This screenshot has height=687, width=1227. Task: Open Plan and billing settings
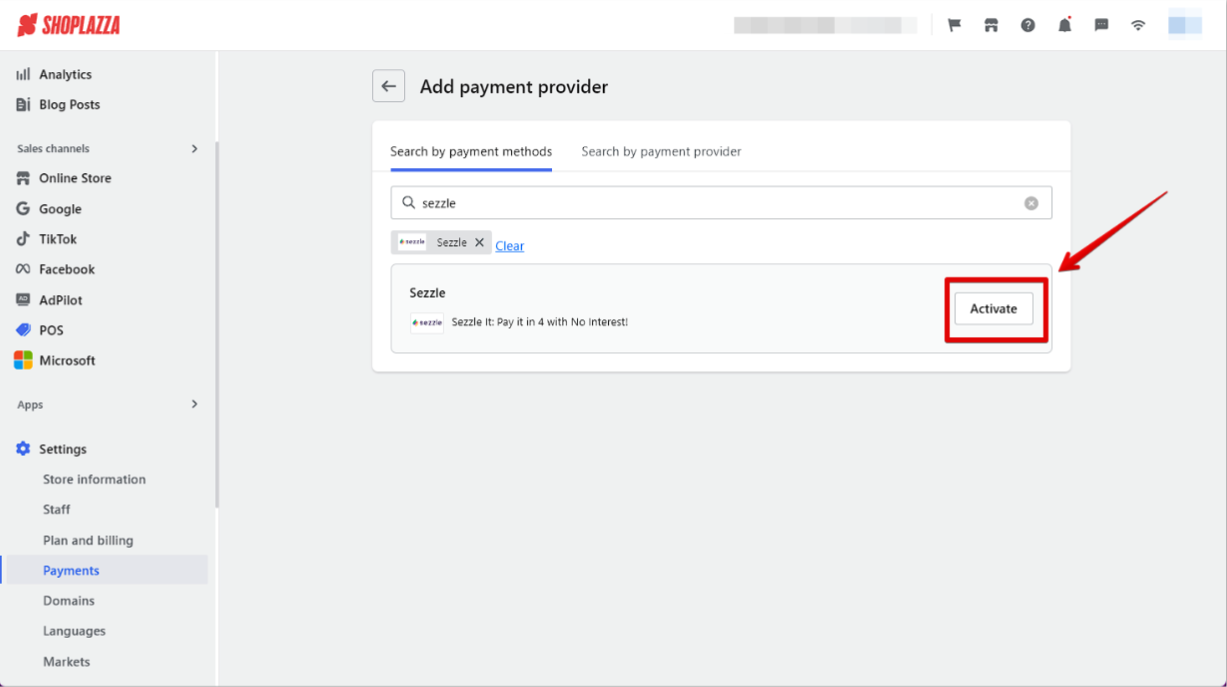click(x=88, y=540)
